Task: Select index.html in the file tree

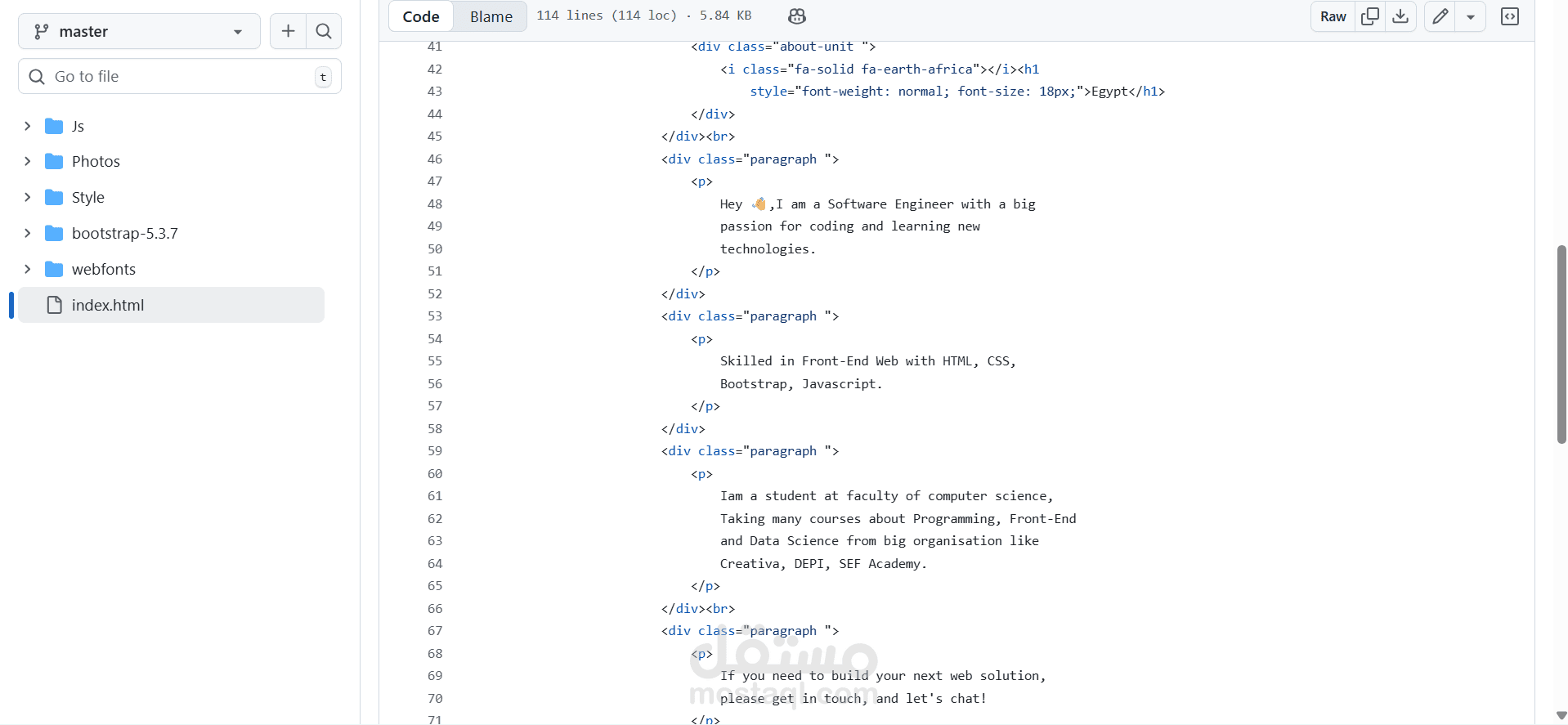Action: point(107,305)
